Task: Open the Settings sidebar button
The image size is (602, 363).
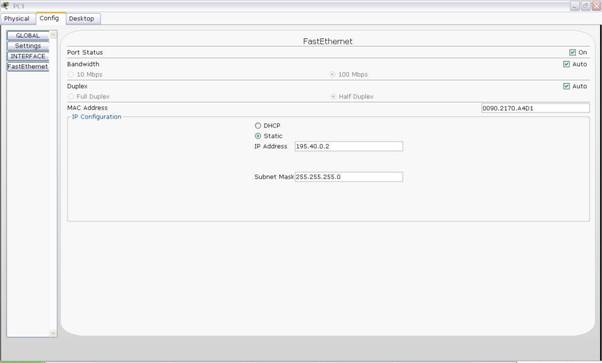Action: [x=28, y=46]
